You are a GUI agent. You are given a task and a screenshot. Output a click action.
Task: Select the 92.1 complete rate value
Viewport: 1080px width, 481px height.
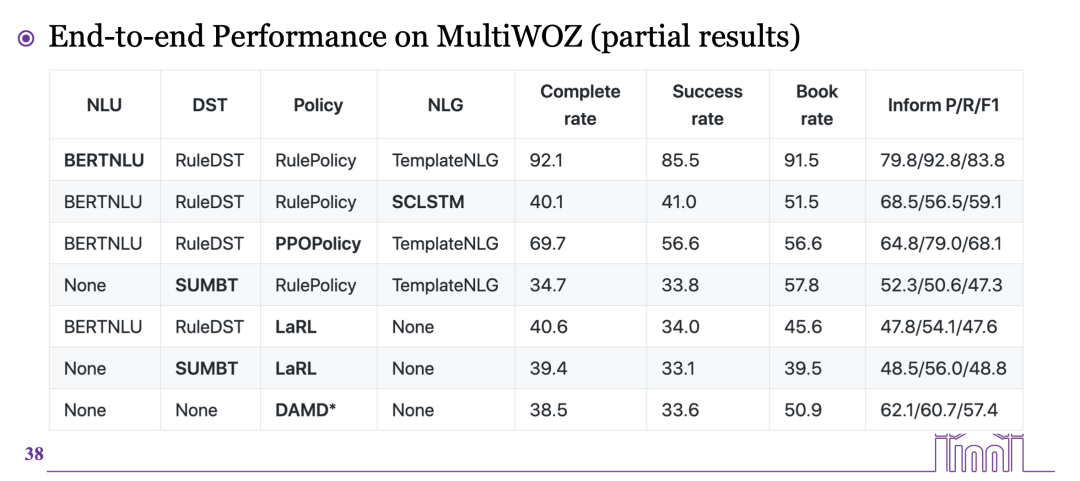(546, 160)
